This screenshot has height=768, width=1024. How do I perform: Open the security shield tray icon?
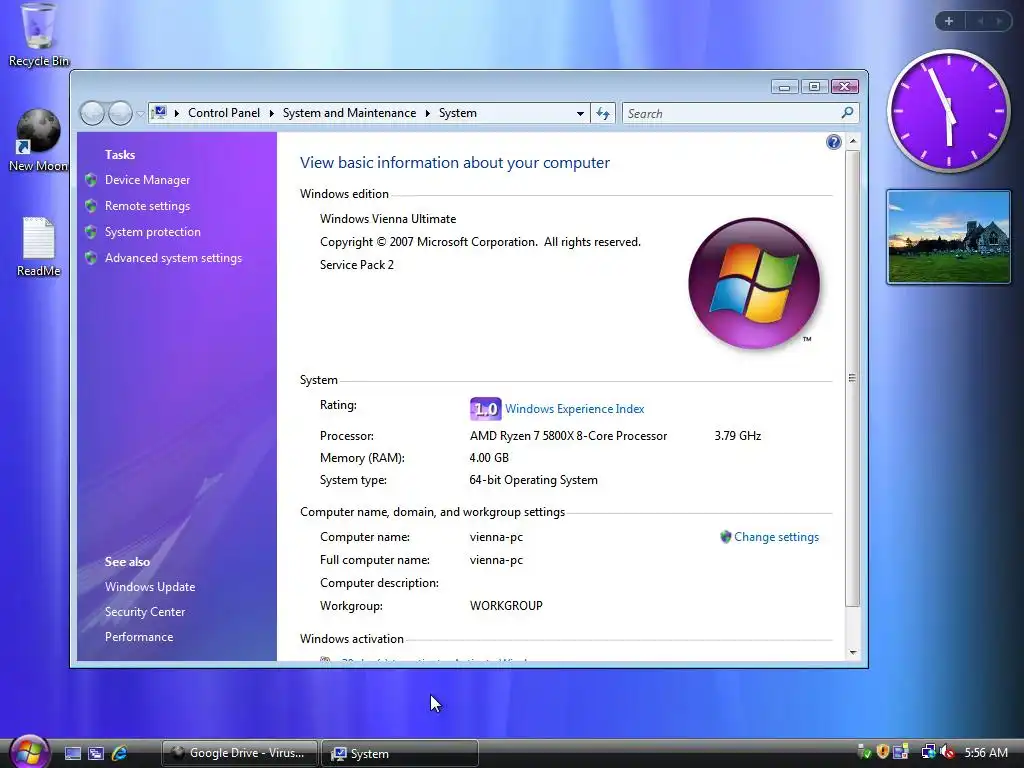[x=882, y=752]
